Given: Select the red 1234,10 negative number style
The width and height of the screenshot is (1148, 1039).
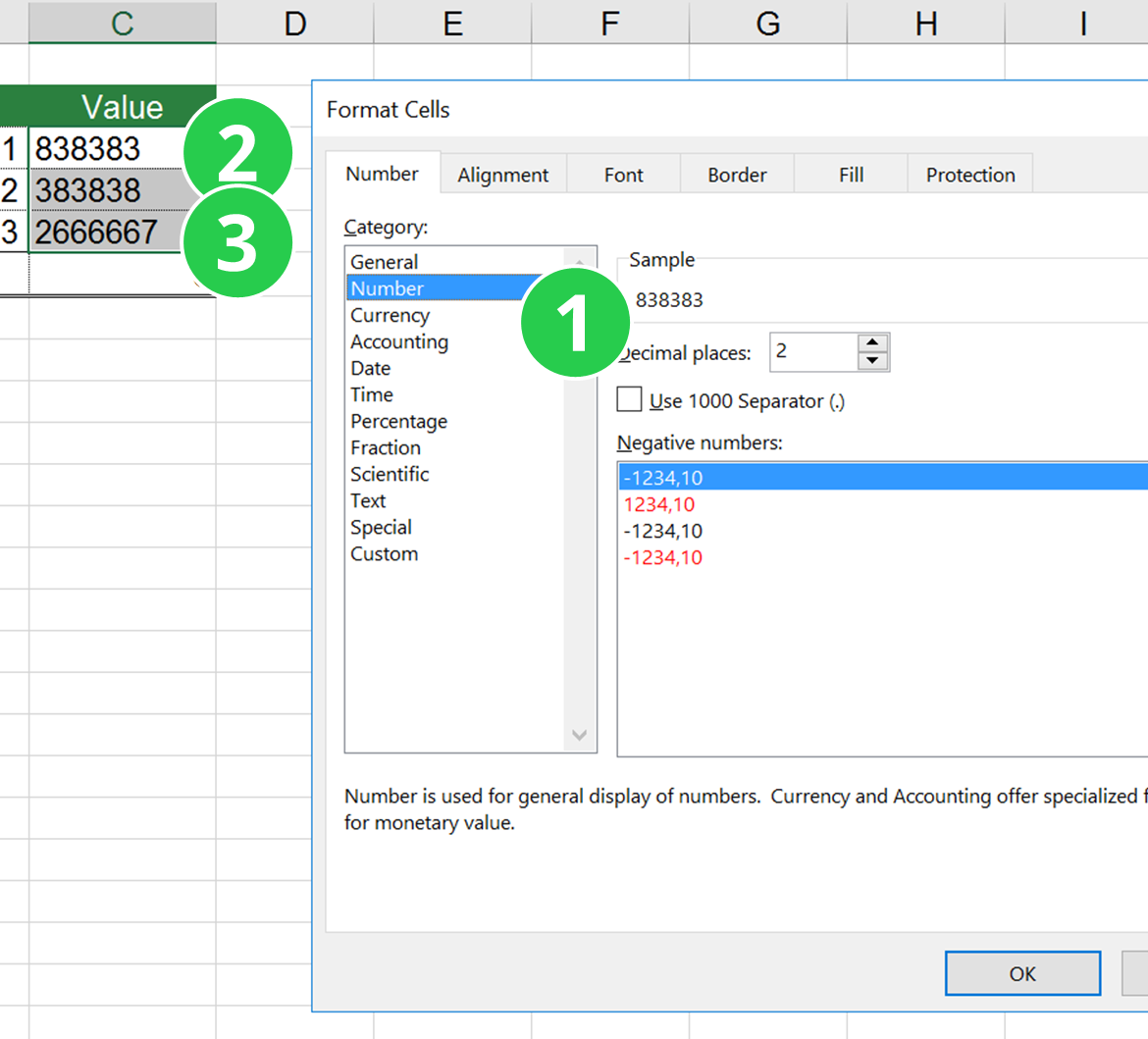Looking at the screenshot, I should click(x=687, y=503).
